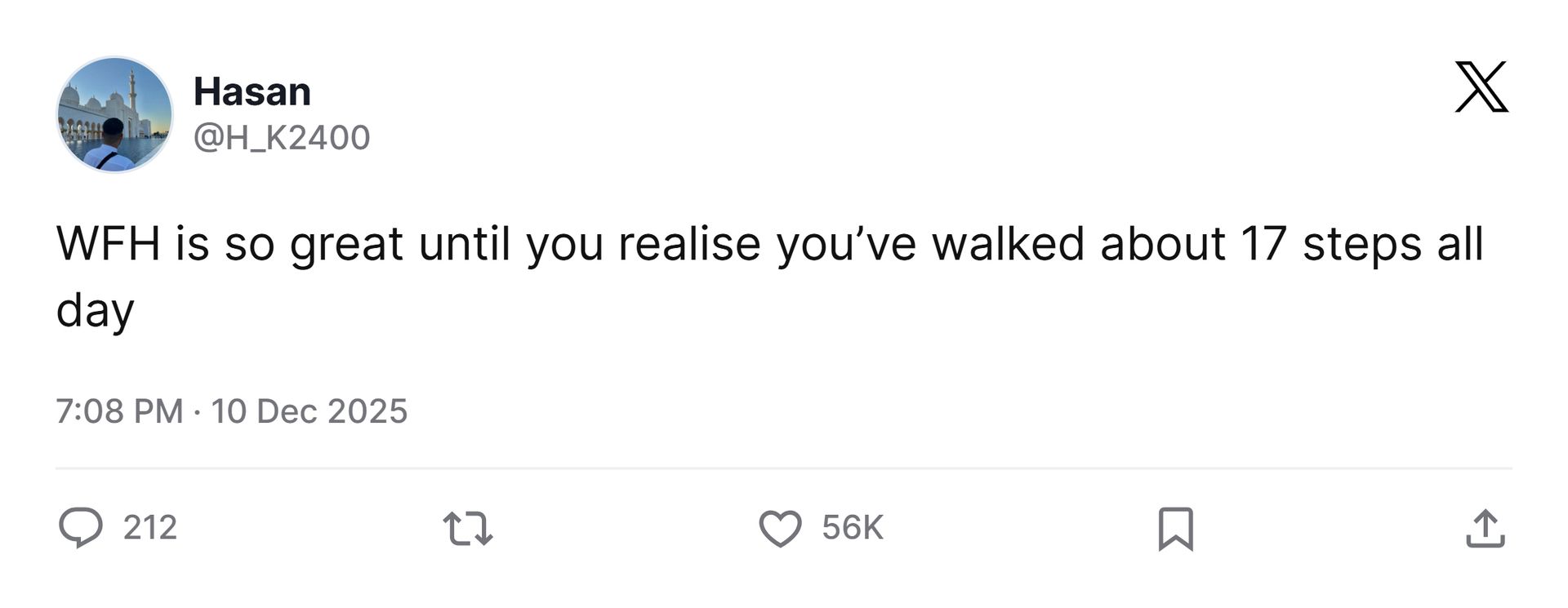
Task: Open Hasan's profile picture
Action: click(114, 114)
